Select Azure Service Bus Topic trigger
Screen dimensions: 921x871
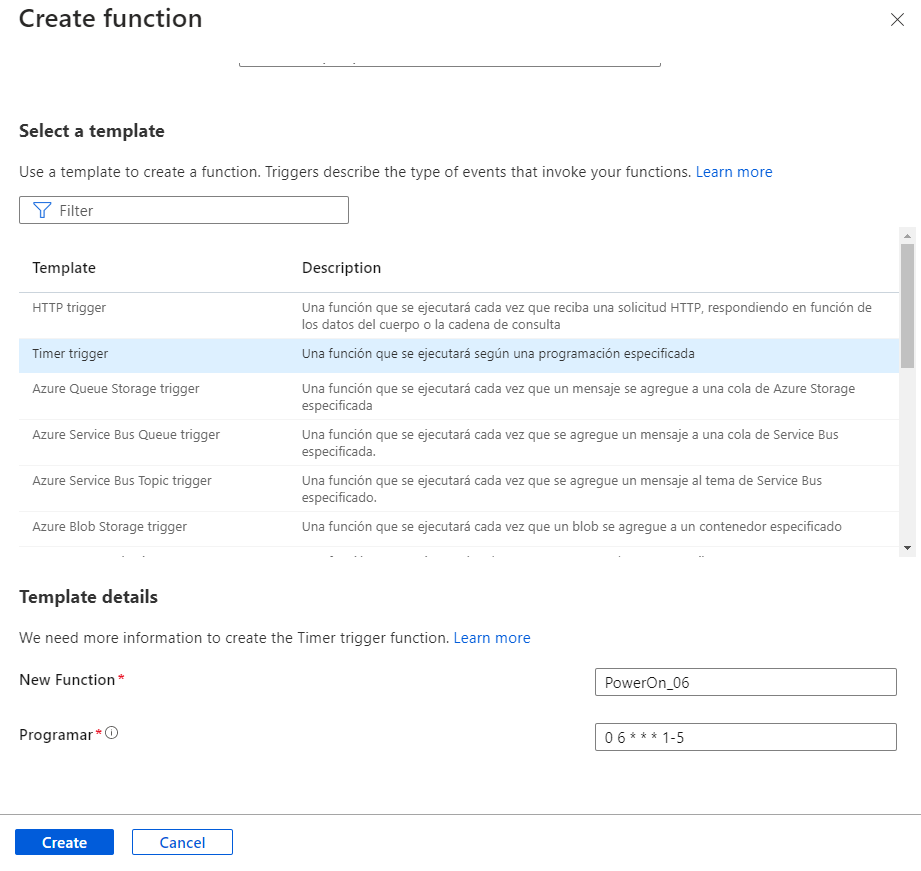(122, 481)
